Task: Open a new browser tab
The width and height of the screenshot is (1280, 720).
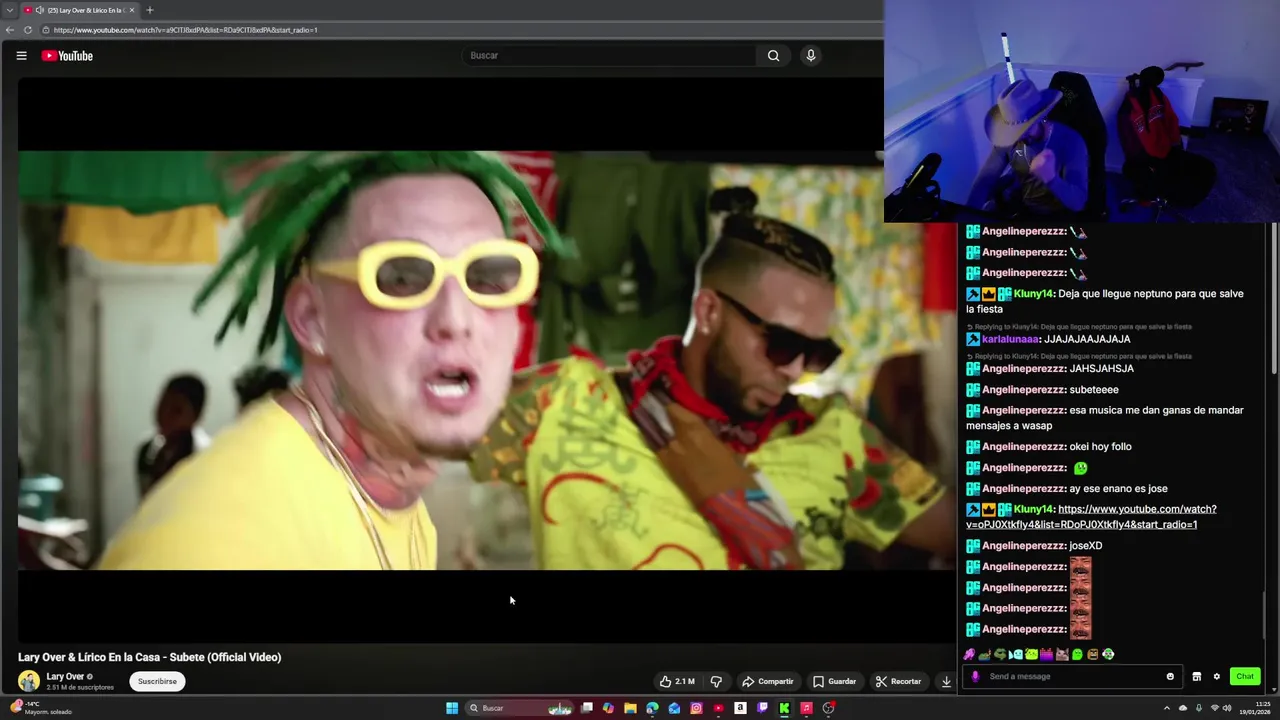Action: [150, 10]
